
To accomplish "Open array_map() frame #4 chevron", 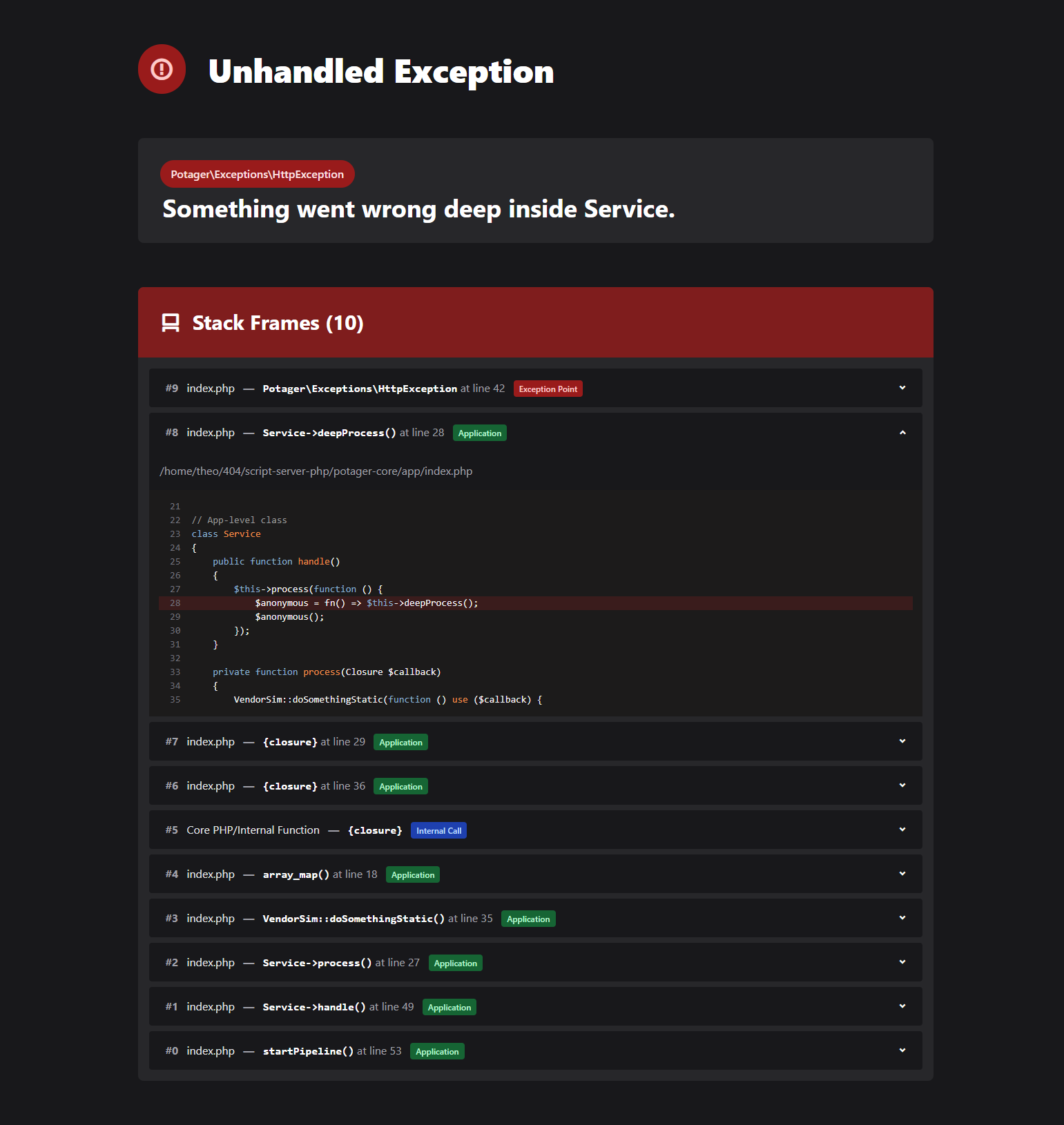I will click(902, 874).
